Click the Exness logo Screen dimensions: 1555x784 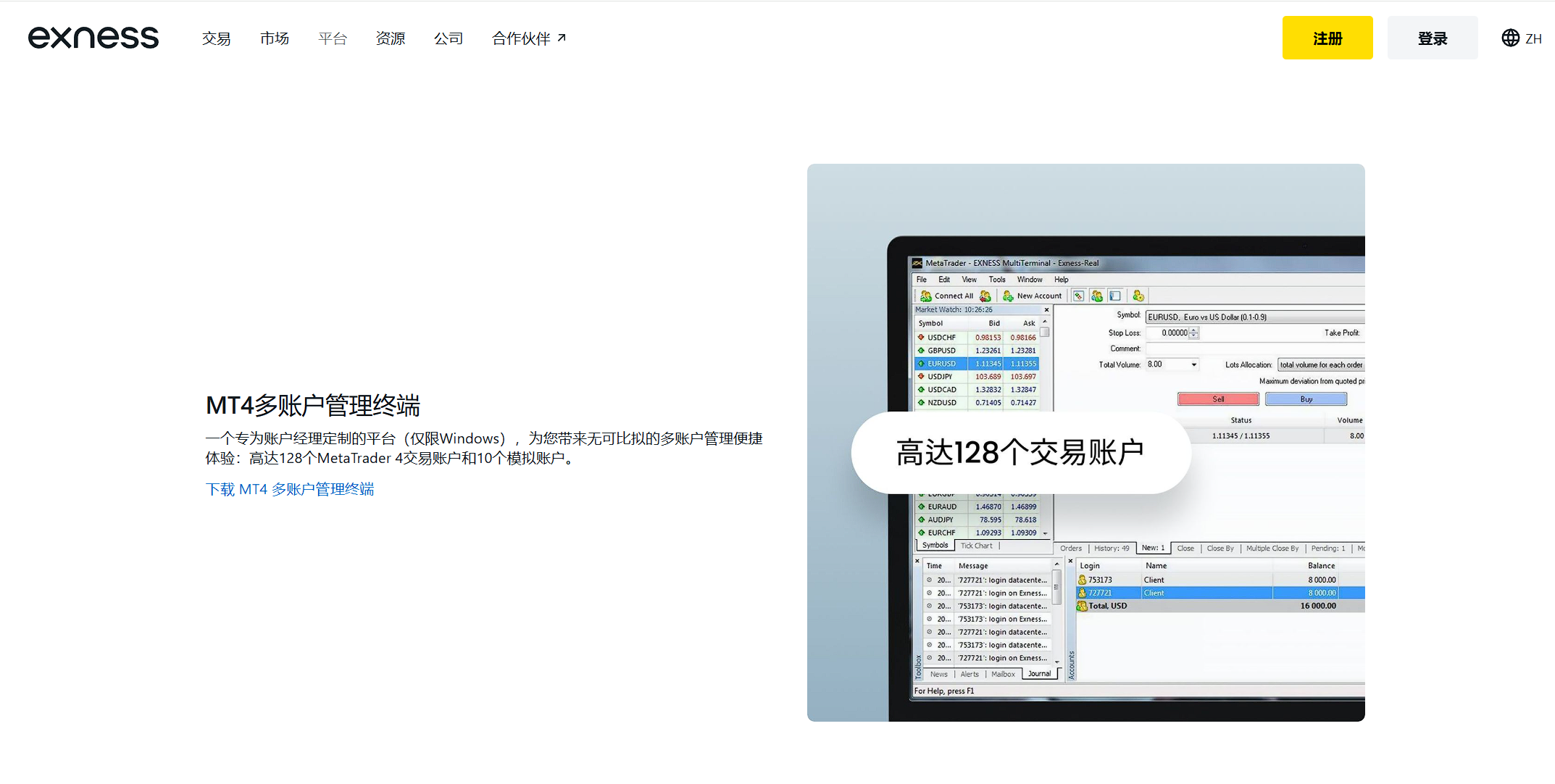coord(93,38)
